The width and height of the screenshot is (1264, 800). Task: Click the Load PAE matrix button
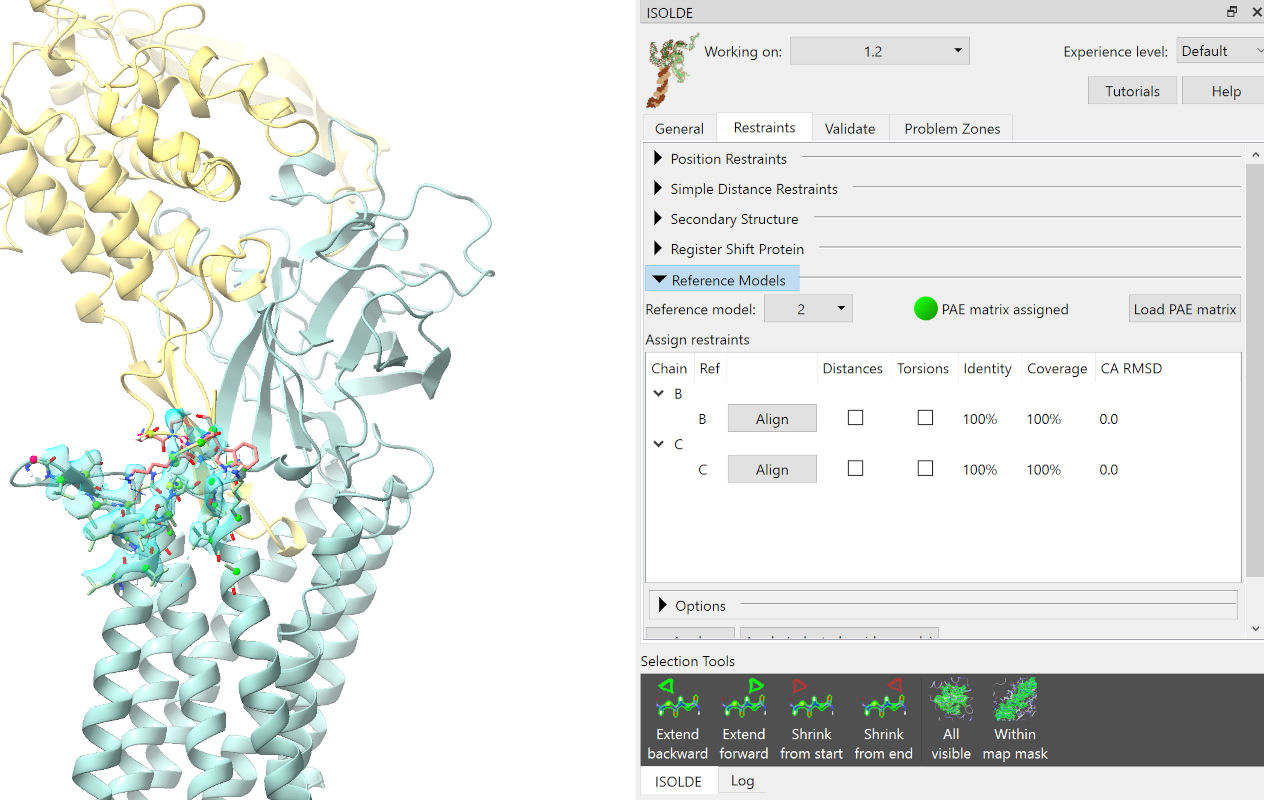tap(1185, 309)
